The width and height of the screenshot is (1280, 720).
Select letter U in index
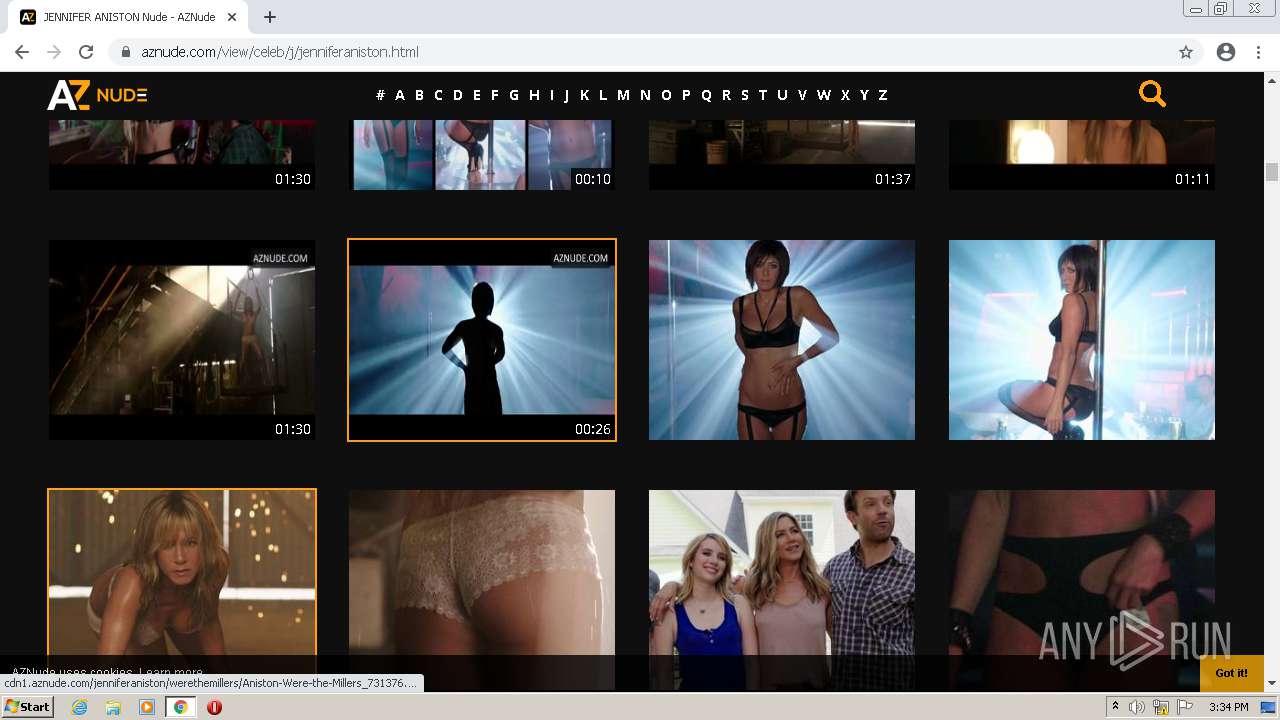click(x=782, y=95)
